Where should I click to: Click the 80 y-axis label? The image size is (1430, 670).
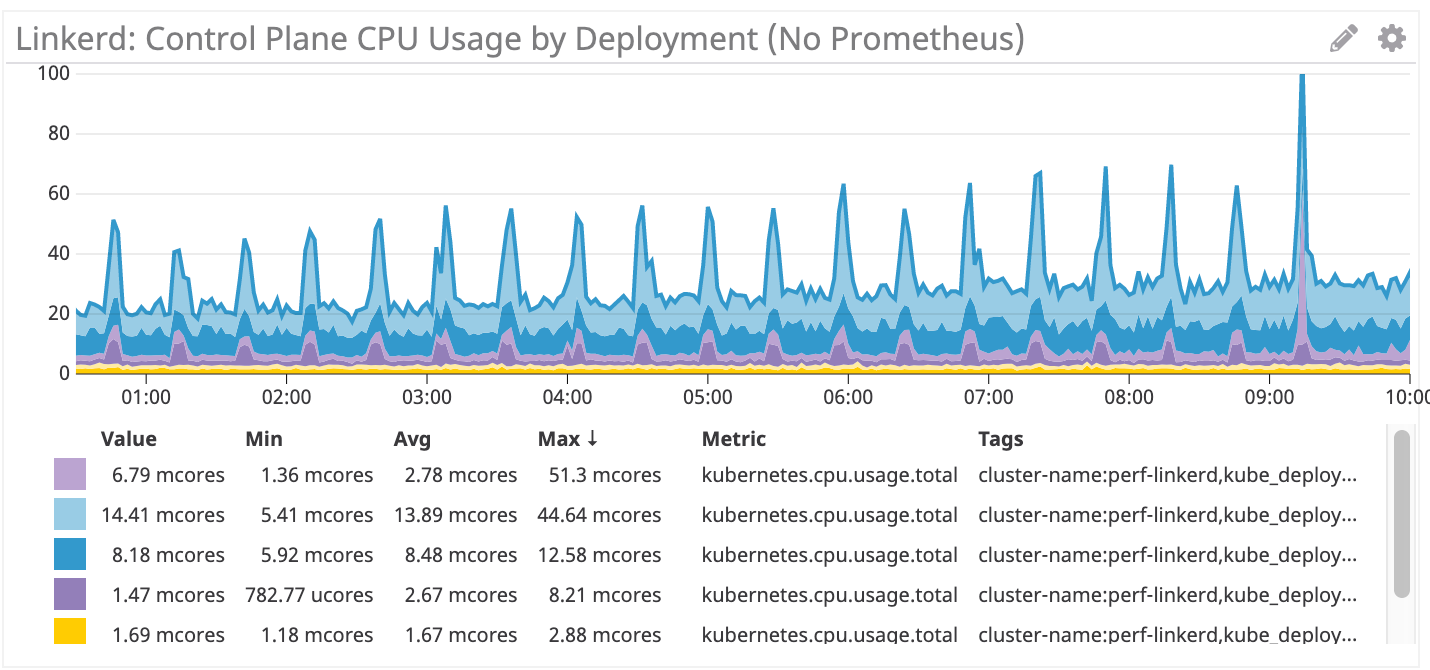pyautogui.click(x=58, y=133)
